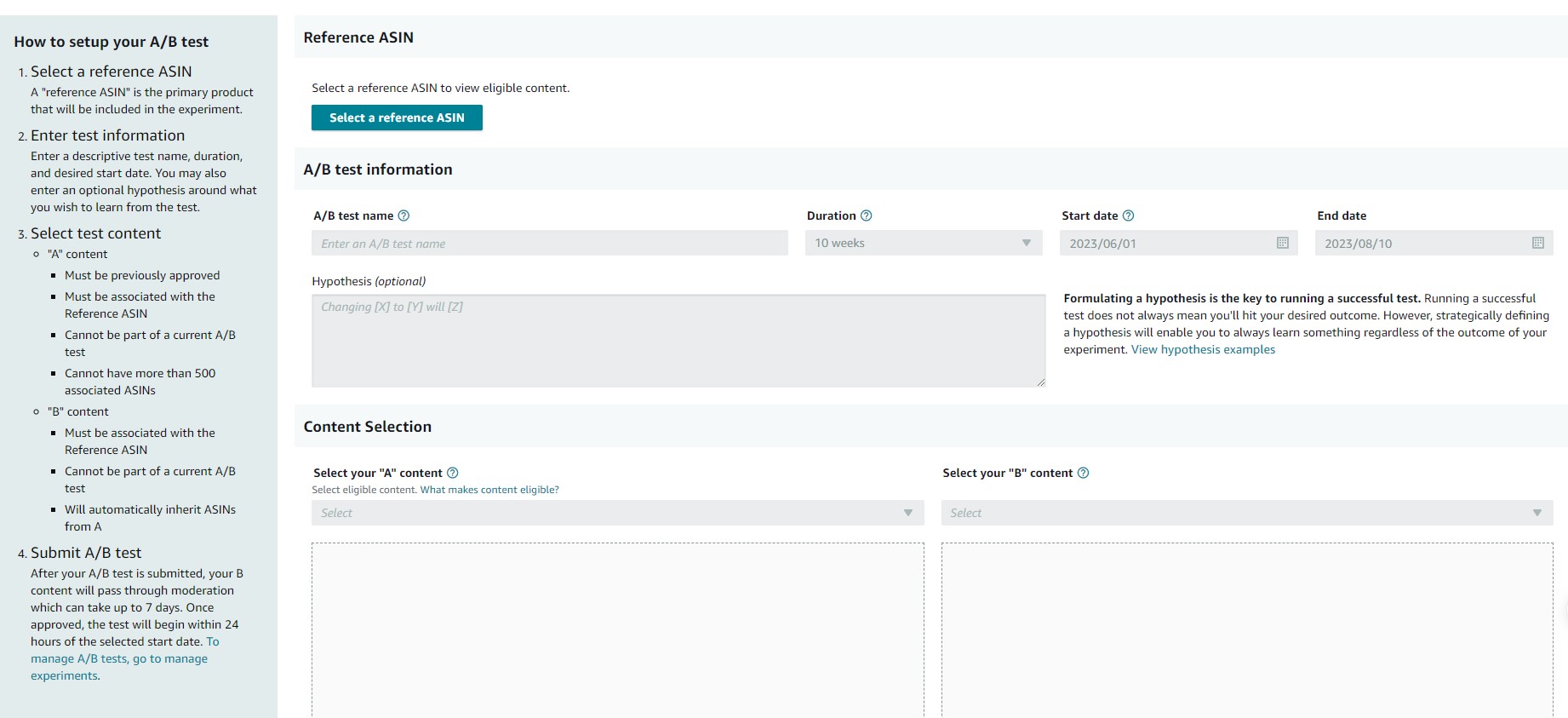Click the empty "A" content preview box
Viewport: 1568px width, 718px height.
[x=617, y=629]
